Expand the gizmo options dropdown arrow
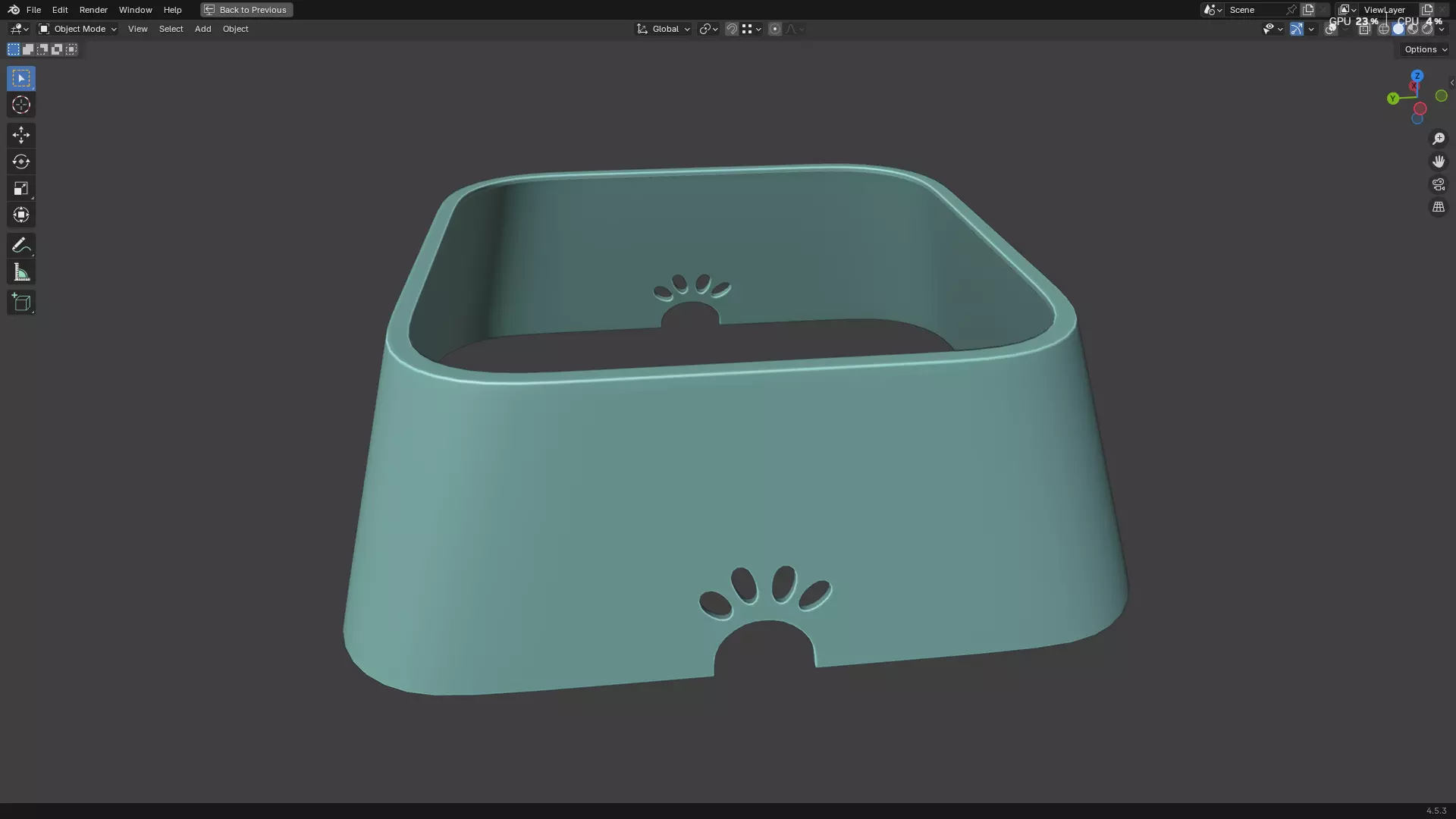This screenshot has height=819, width=1456. (x=1311, y=29)
